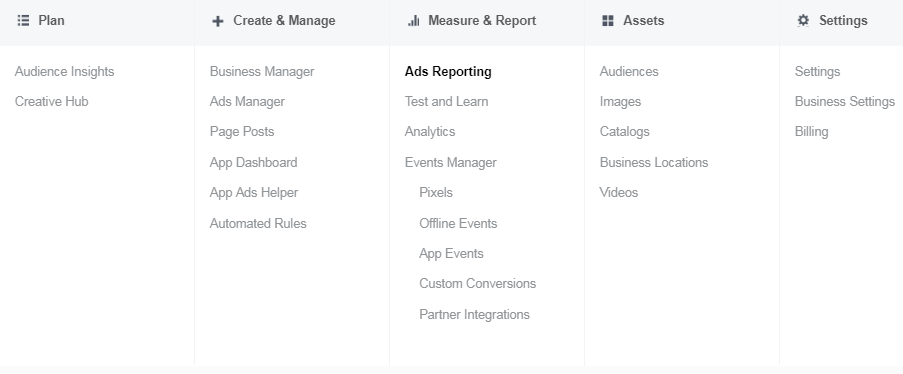Select the Plan column header
This screenshot has width=903, height=374.
tap(51, 21)
